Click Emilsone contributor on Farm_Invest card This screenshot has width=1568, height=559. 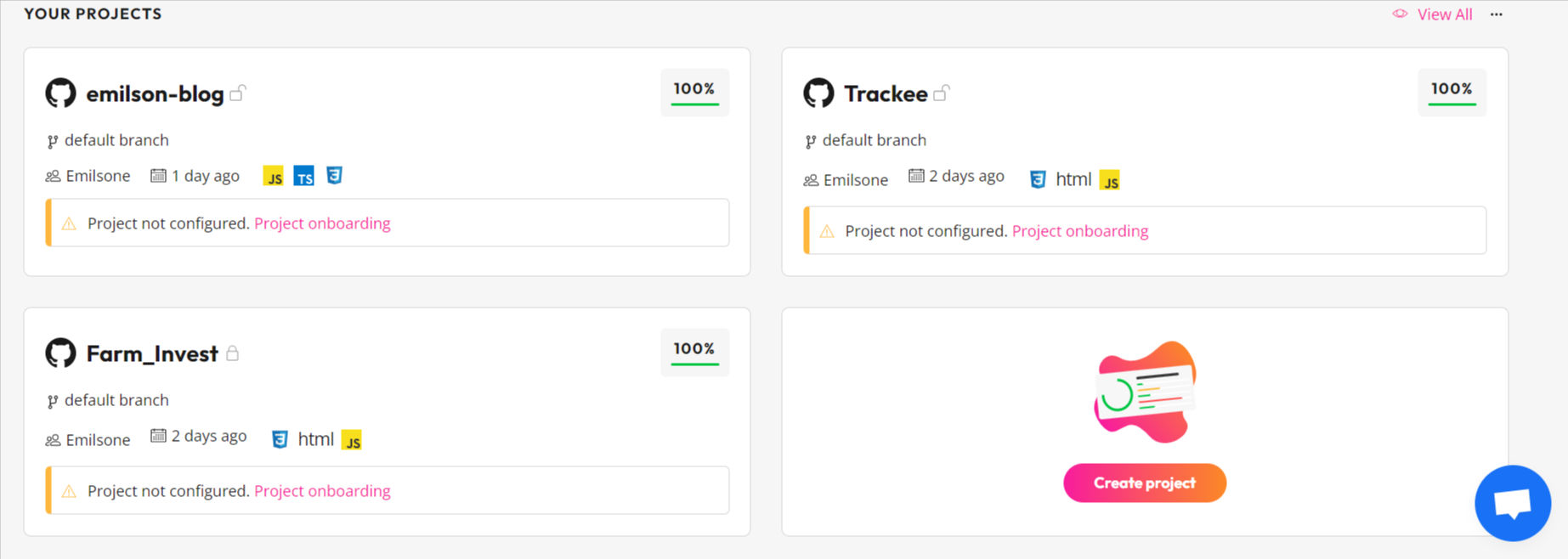98,439
